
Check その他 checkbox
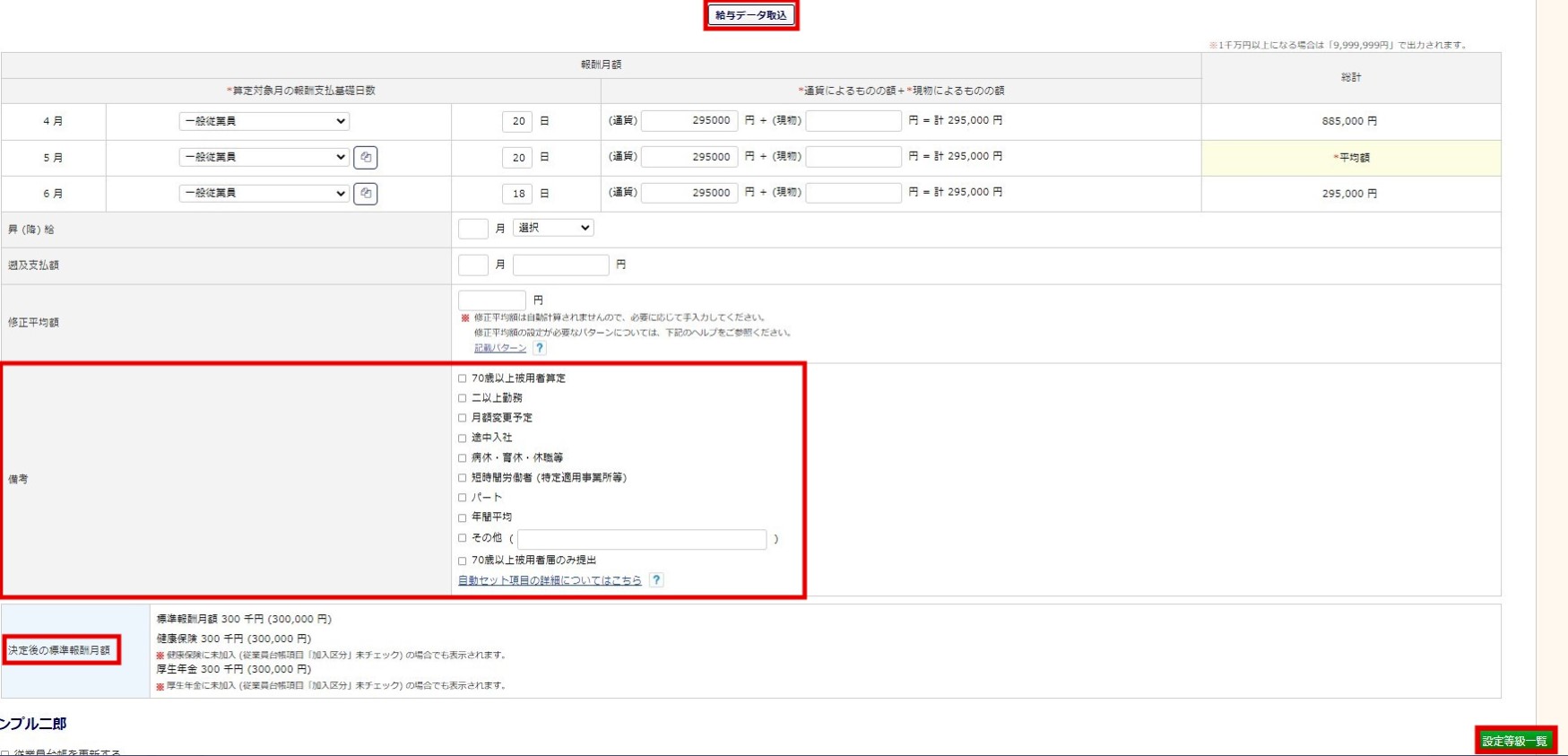coord(463,538)
